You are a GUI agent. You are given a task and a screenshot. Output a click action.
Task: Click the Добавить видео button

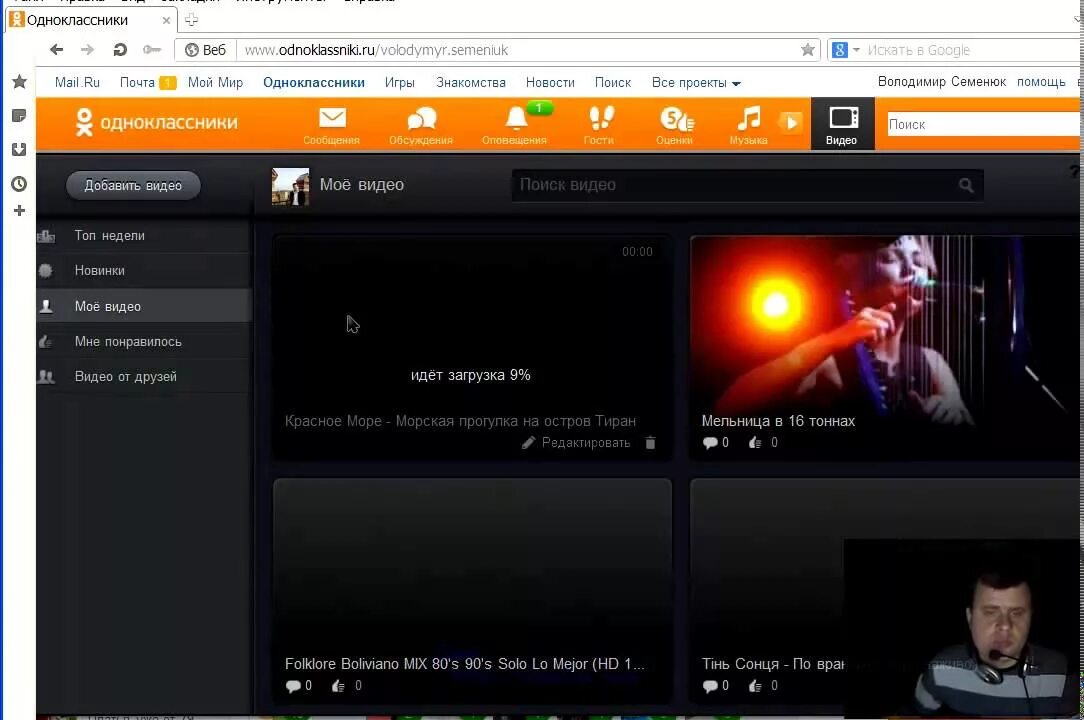tap(133, 185)
